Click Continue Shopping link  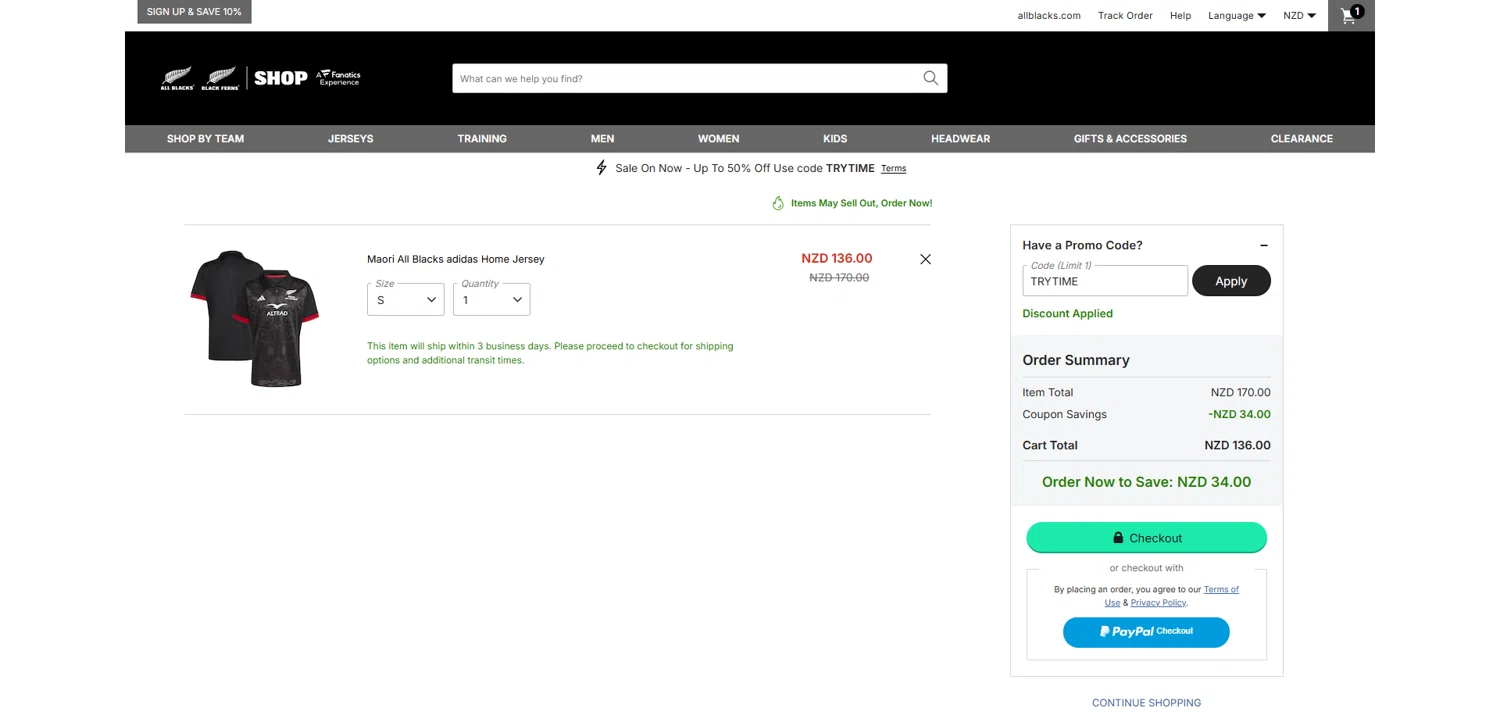(1146, 703)
